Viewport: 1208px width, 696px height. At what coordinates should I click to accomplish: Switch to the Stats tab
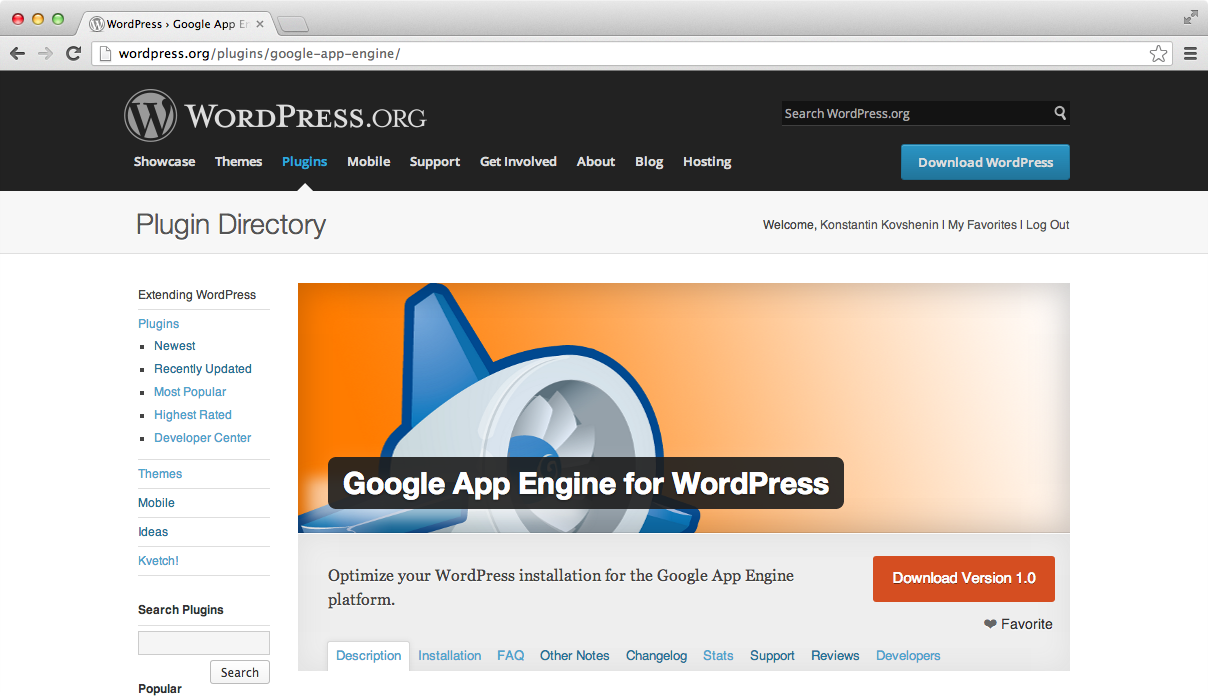[x=718, y=656]
